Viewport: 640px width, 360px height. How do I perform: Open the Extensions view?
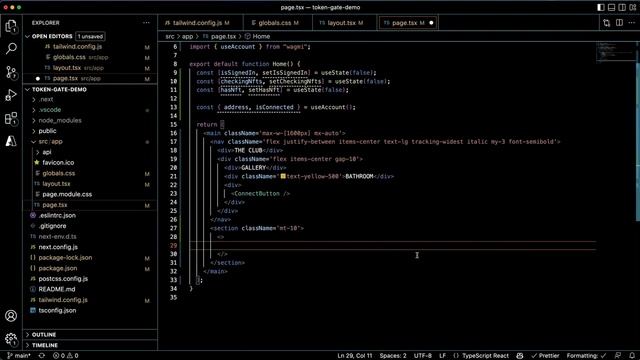point(11,118)
